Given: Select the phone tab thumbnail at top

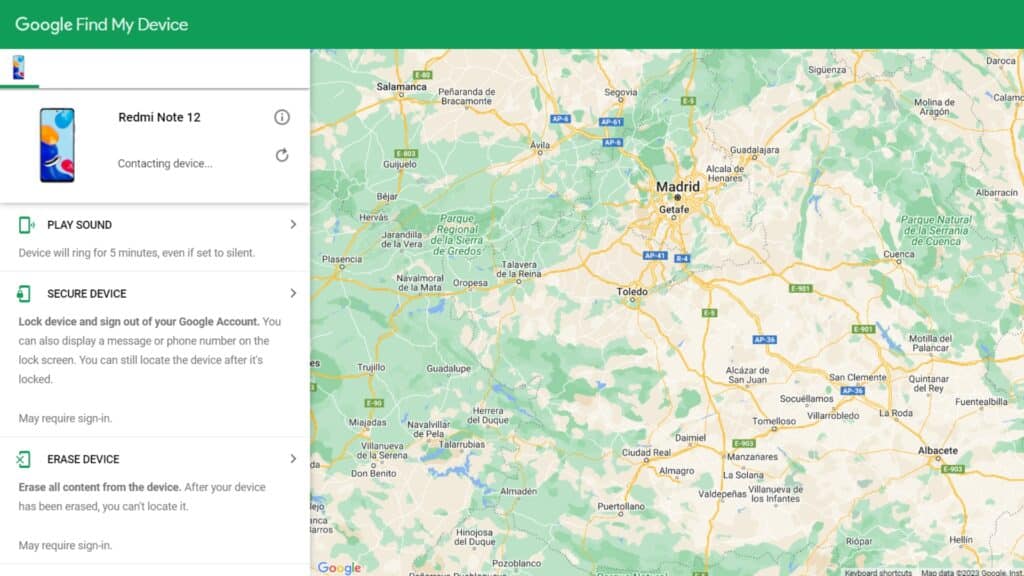Looking at the screenshot, I should (x=18, y=68).
